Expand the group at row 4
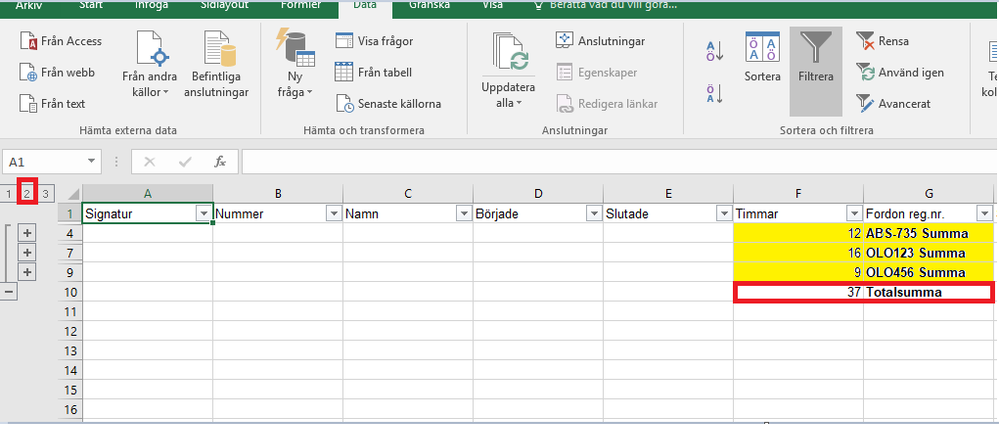Image resolution: width=999 pixels, height=424 pixels. pos(28,233)
